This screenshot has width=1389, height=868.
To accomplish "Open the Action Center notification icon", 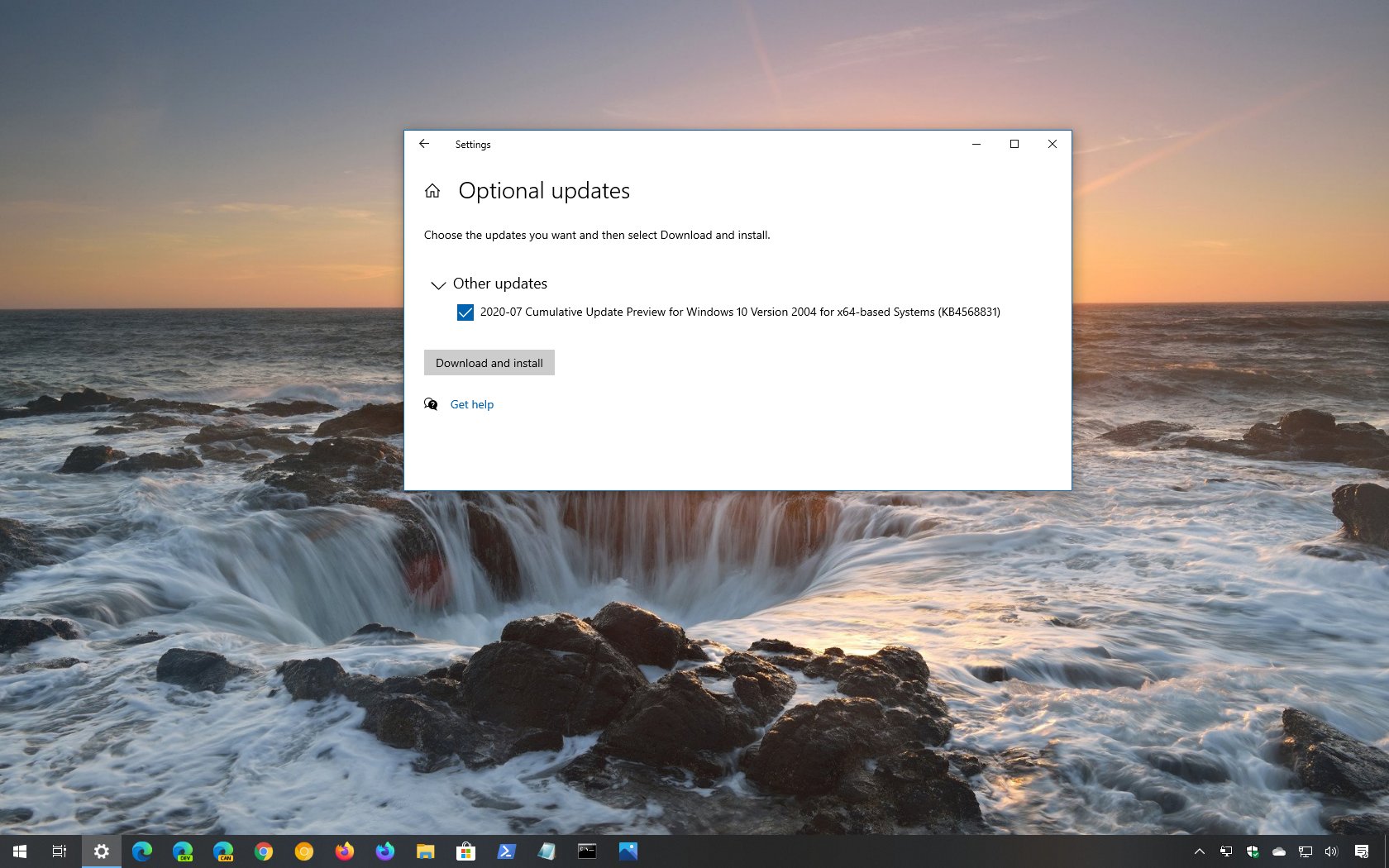I will coord(1363,851).
